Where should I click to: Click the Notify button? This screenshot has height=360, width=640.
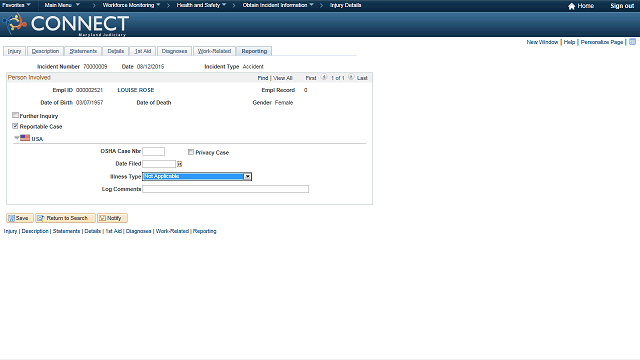(112, 218)
